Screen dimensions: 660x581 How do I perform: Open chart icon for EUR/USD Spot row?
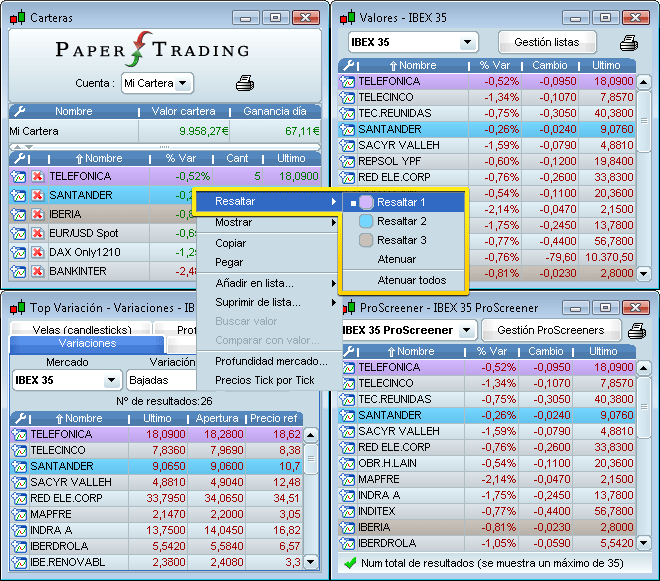19,233
